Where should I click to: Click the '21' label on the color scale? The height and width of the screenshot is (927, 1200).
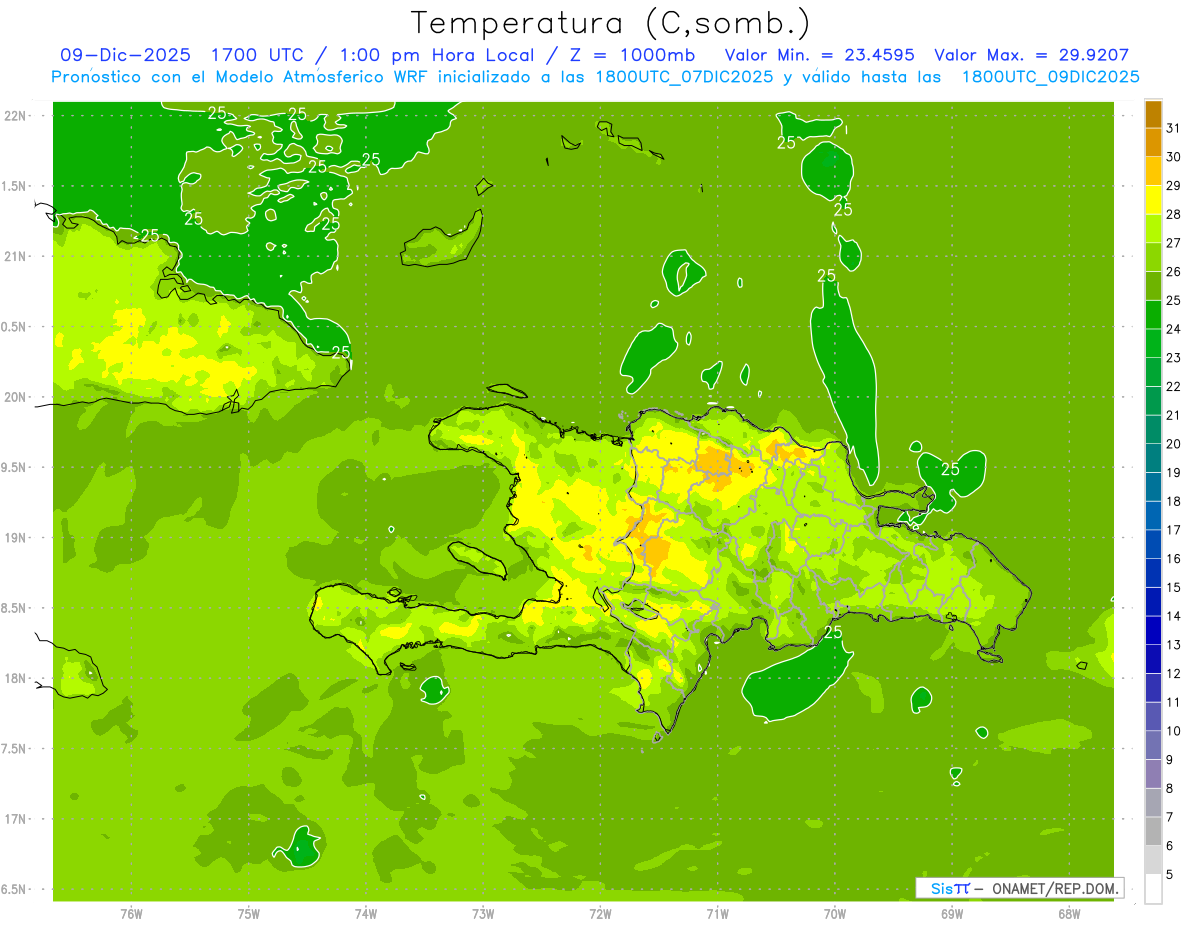click(x=1174, y=414)
